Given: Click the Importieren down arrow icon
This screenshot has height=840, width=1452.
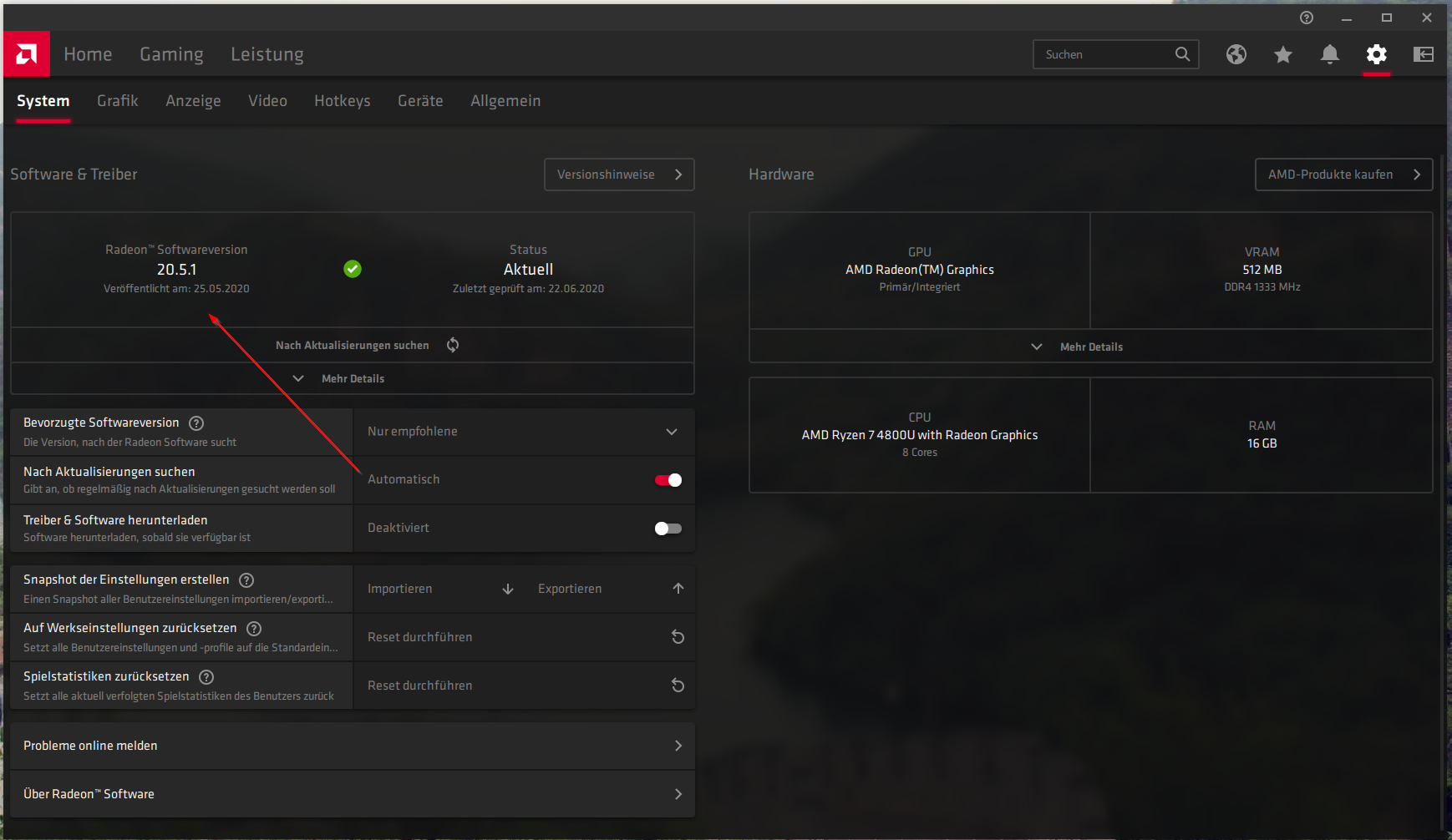Looking at the screenshot, I should [508, 589].
